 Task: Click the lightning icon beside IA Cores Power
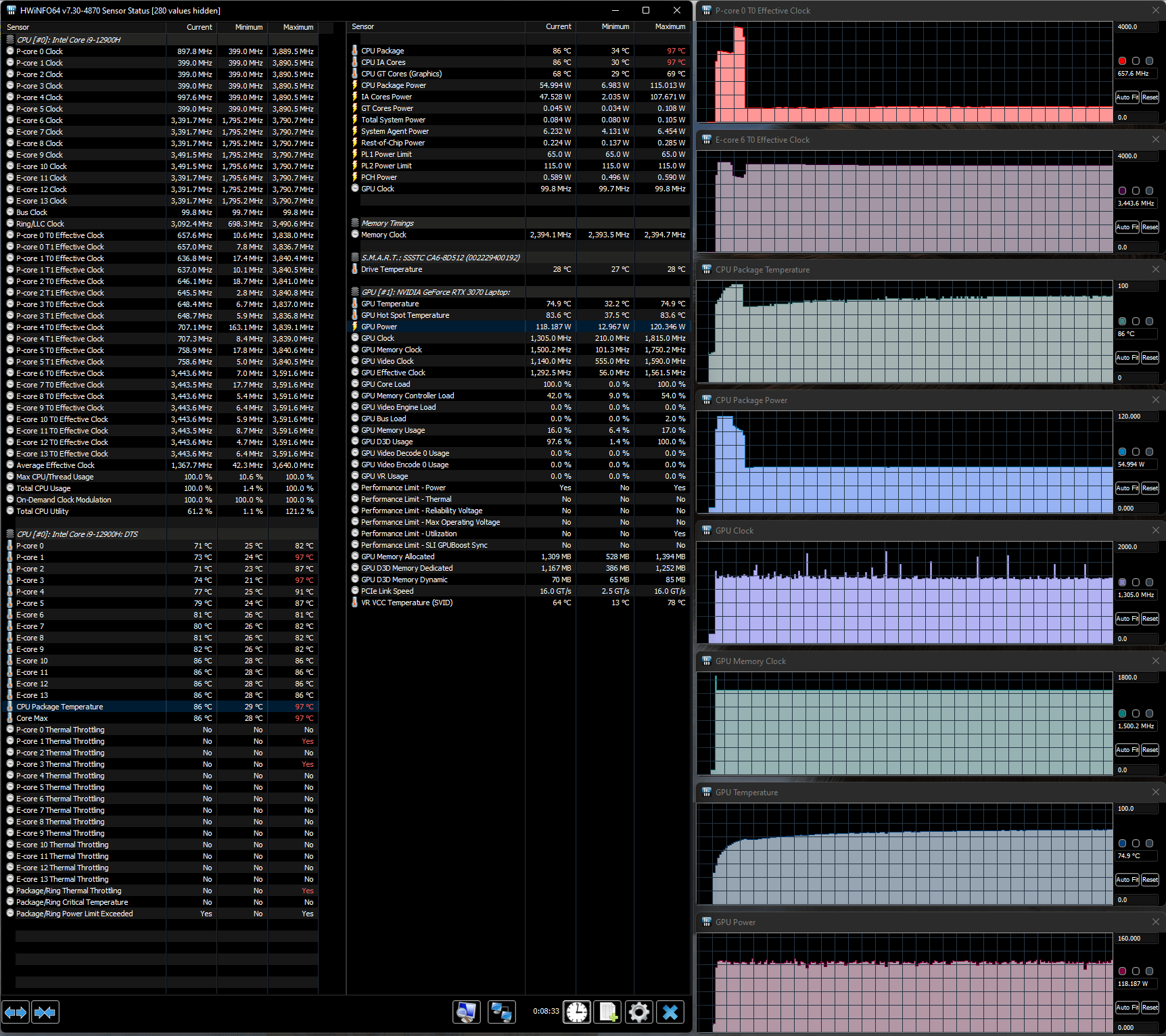355,97
